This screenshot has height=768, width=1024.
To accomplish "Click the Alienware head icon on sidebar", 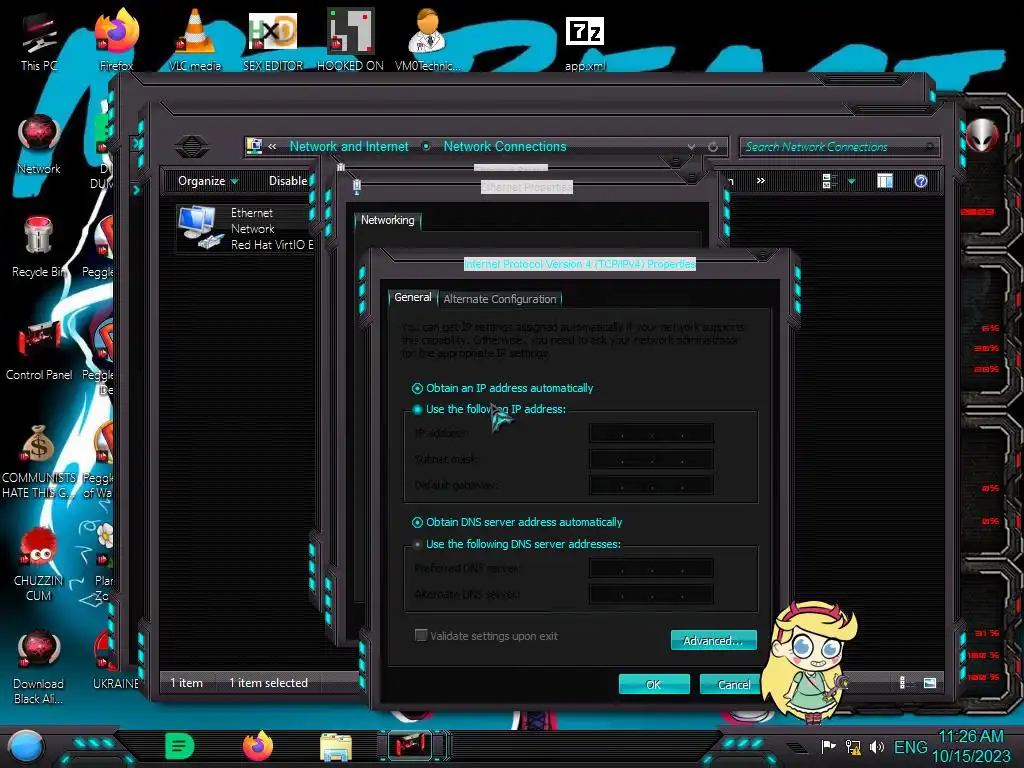I will tap(982, 135).
